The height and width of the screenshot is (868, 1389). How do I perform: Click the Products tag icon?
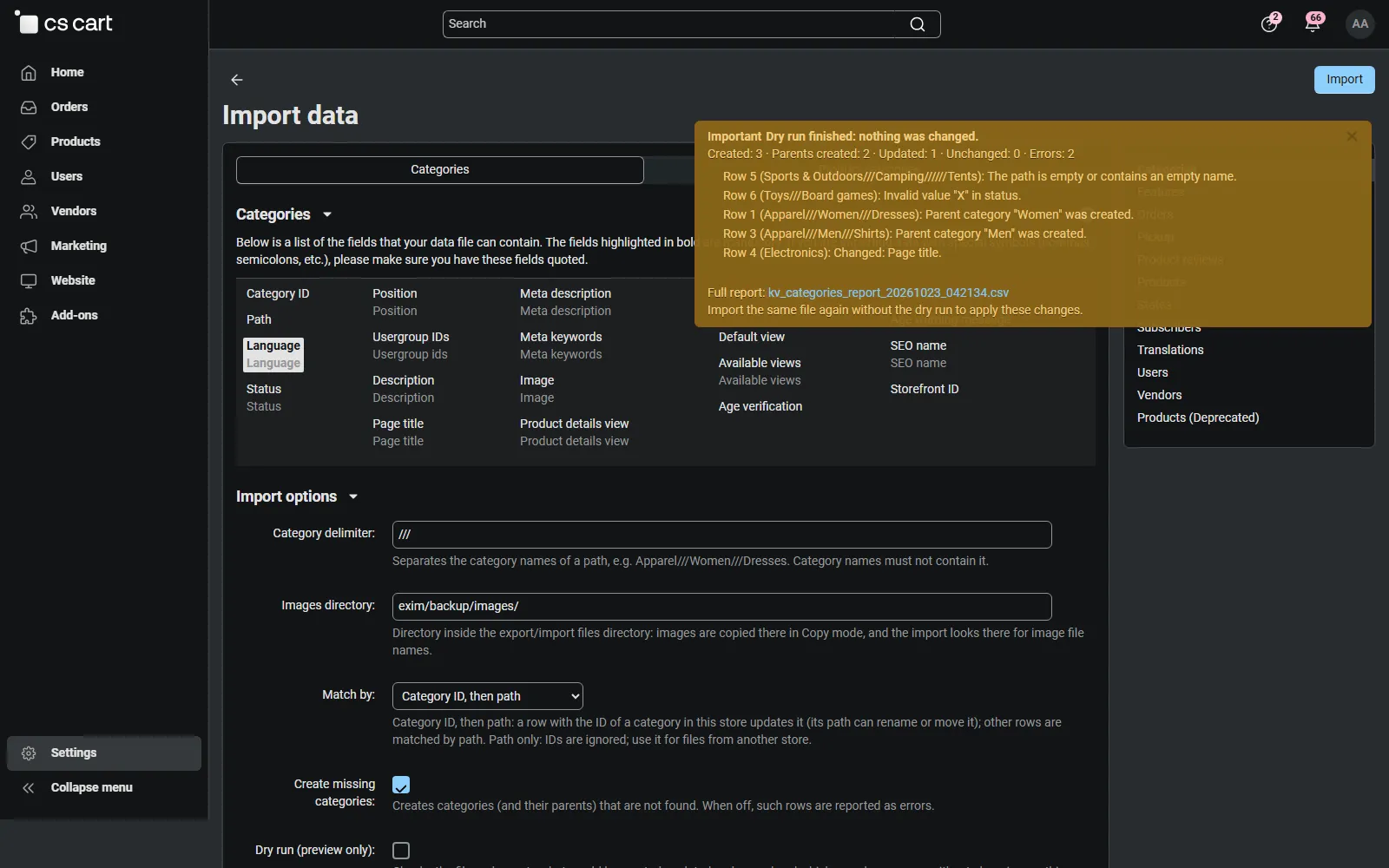coord(29,142)
